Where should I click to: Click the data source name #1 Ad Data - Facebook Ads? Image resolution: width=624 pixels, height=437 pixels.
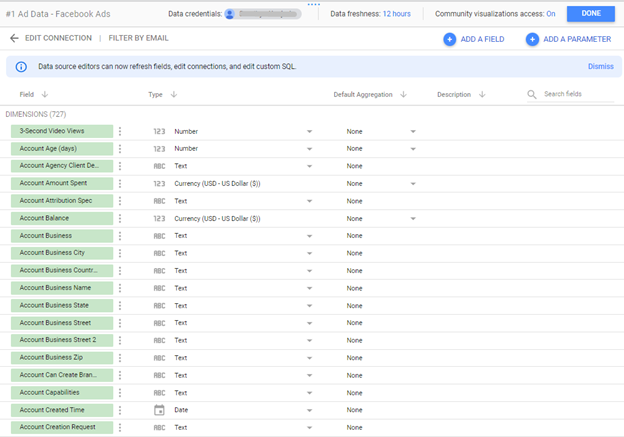[58, 14]
